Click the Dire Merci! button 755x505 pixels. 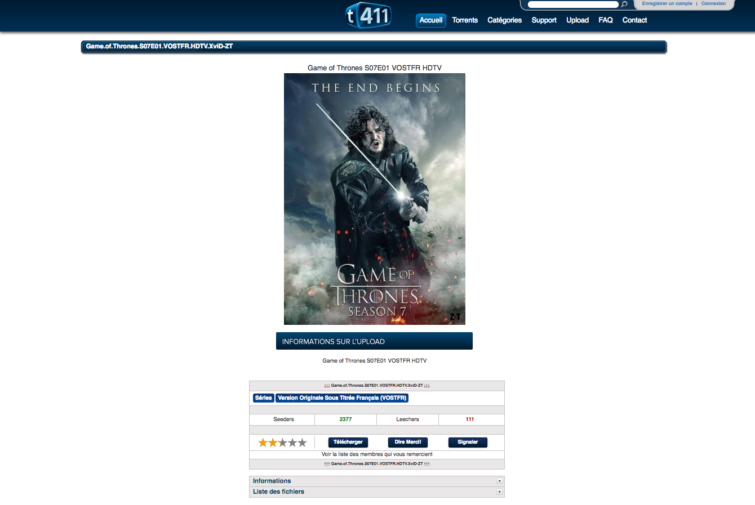(x=407, y=442)
